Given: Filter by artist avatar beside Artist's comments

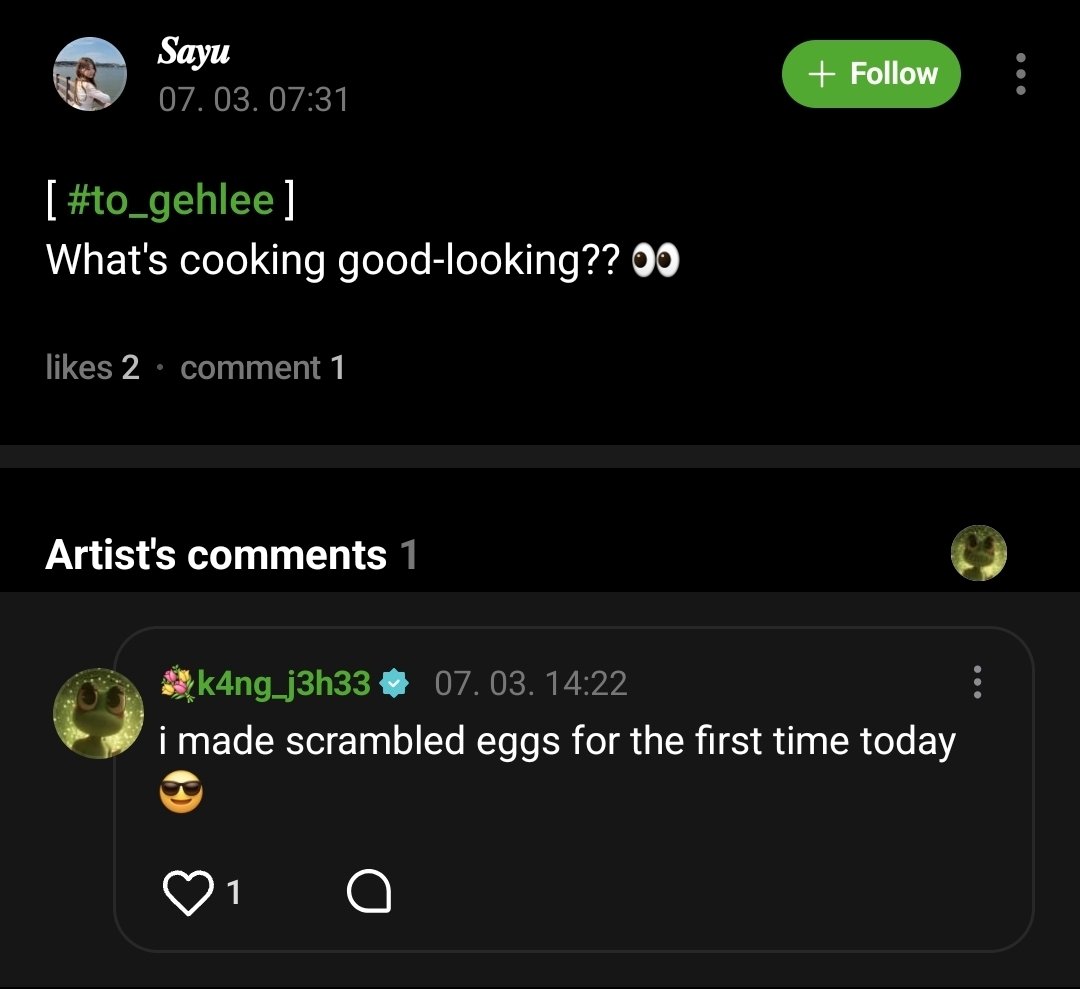Looking at the screenshot, I should click(x=979, y=553).
